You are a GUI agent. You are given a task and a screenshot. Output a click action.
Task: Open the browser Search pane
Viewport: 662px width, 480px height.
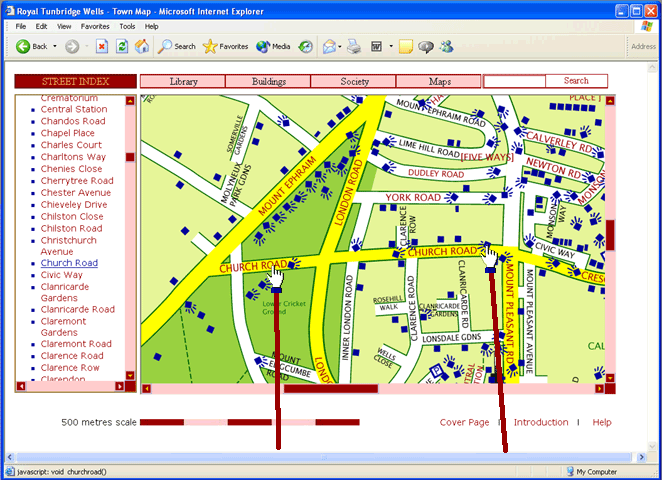tap(177, 46)
